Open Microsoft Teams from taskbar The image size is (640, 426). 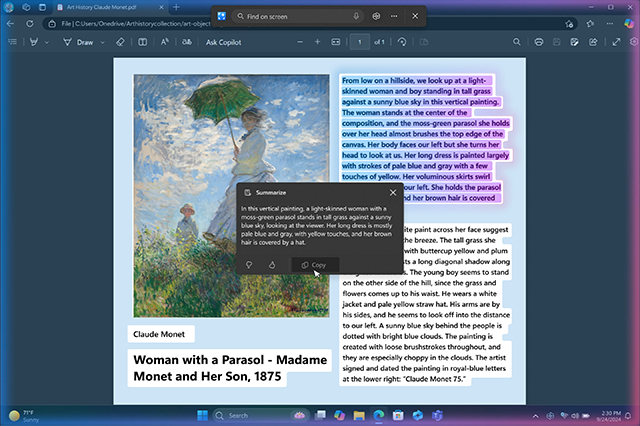pyautogui.click(x=438, y=415)
